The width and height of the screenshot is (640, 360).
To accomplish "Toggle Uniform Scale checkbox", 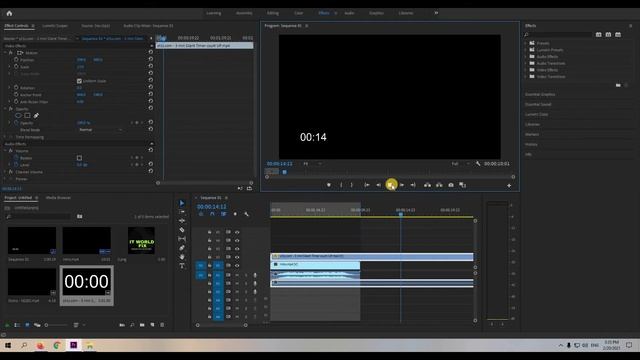I will [79, 81].
